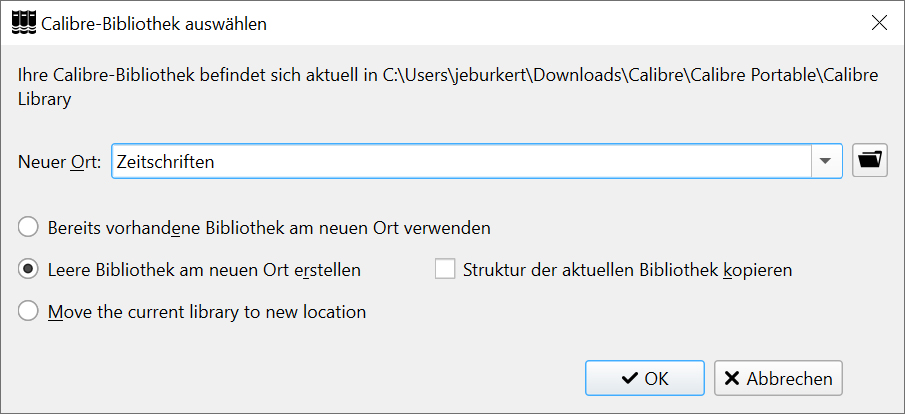Enable the Struktur der aktuellen Bibliothek kopieren checkbox
905x414 pixels.
445,270
